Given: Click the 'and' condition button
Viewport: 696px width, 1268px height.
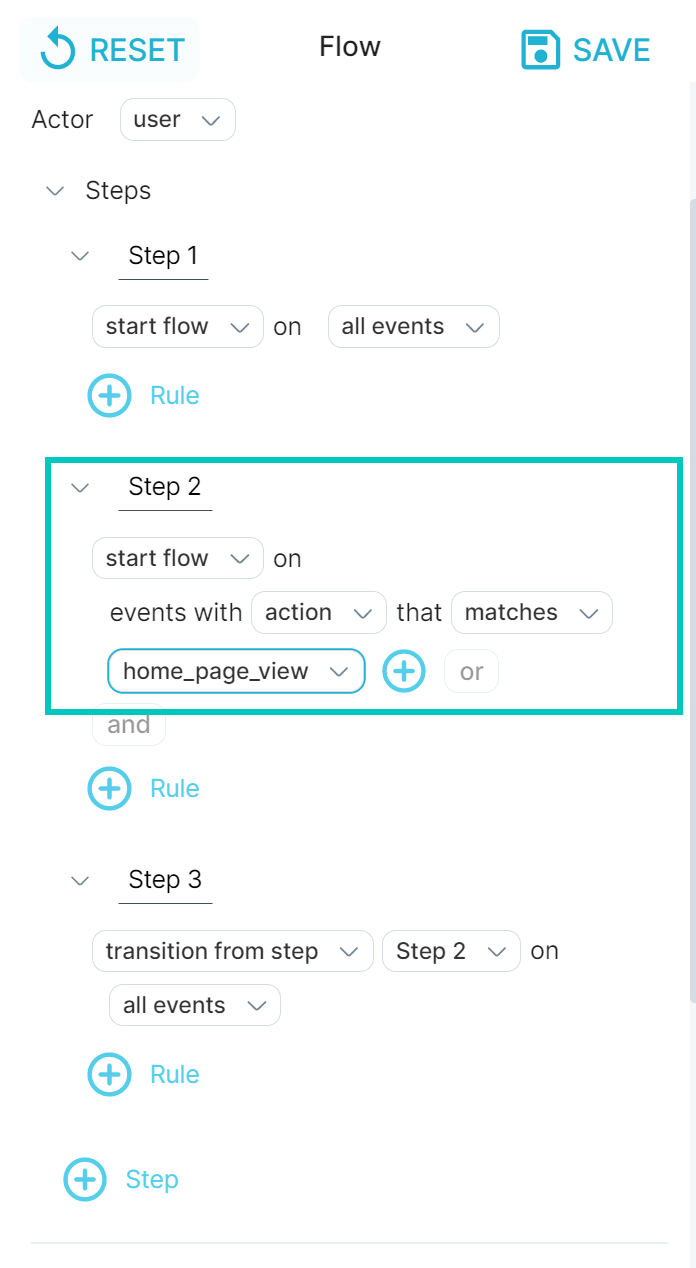Looking at the screenshot, I should 129,725.
